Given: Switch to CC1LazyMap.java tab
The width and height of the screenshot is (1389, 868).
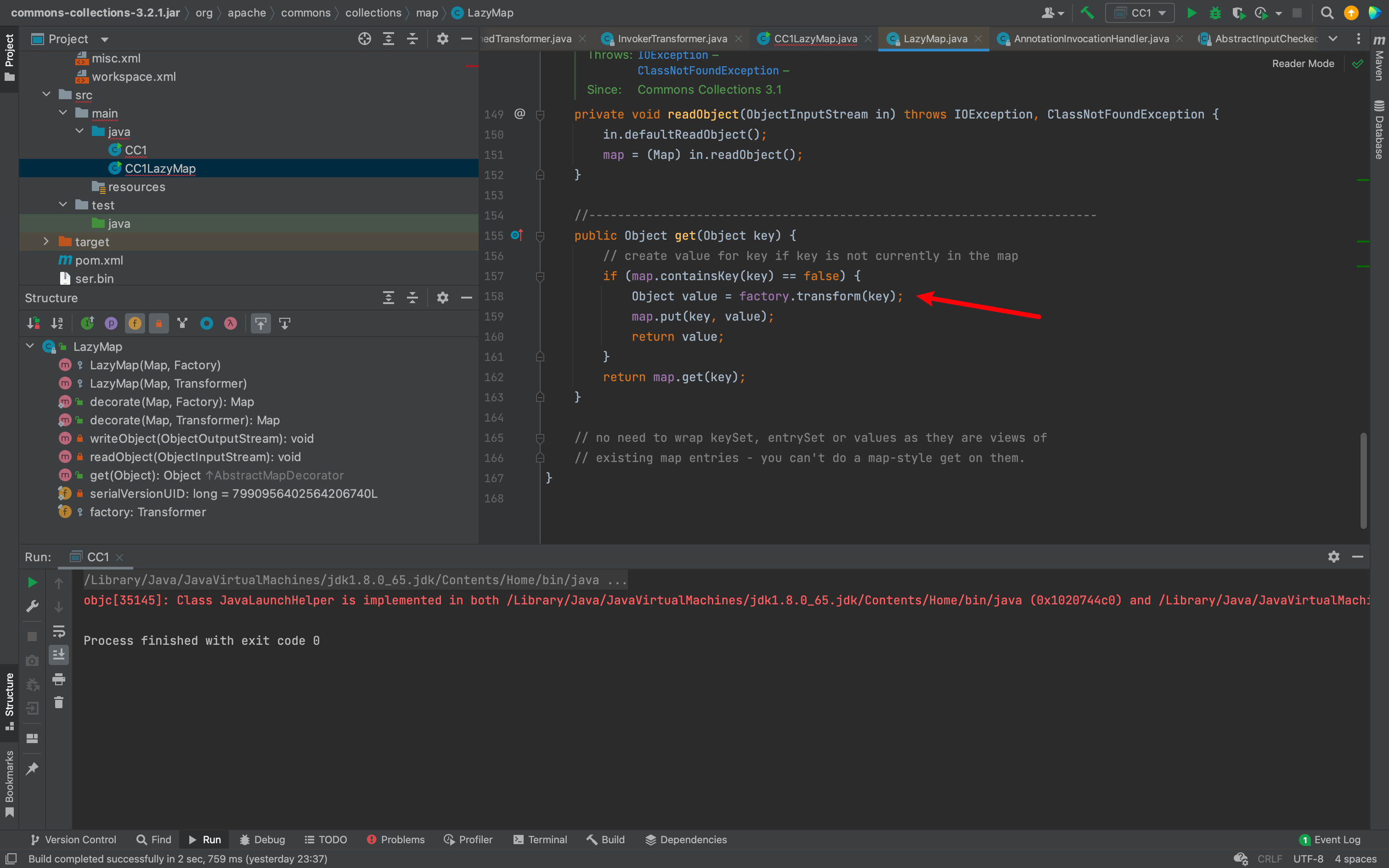Looking at the screenshot, I should 815,39.
